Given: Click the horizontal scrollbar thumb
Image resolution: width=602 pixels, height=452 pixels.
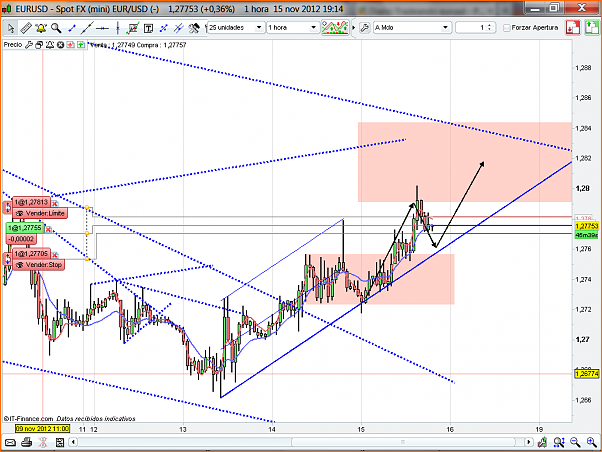Looking at the screenshot, I should click(x=403, y=442).
